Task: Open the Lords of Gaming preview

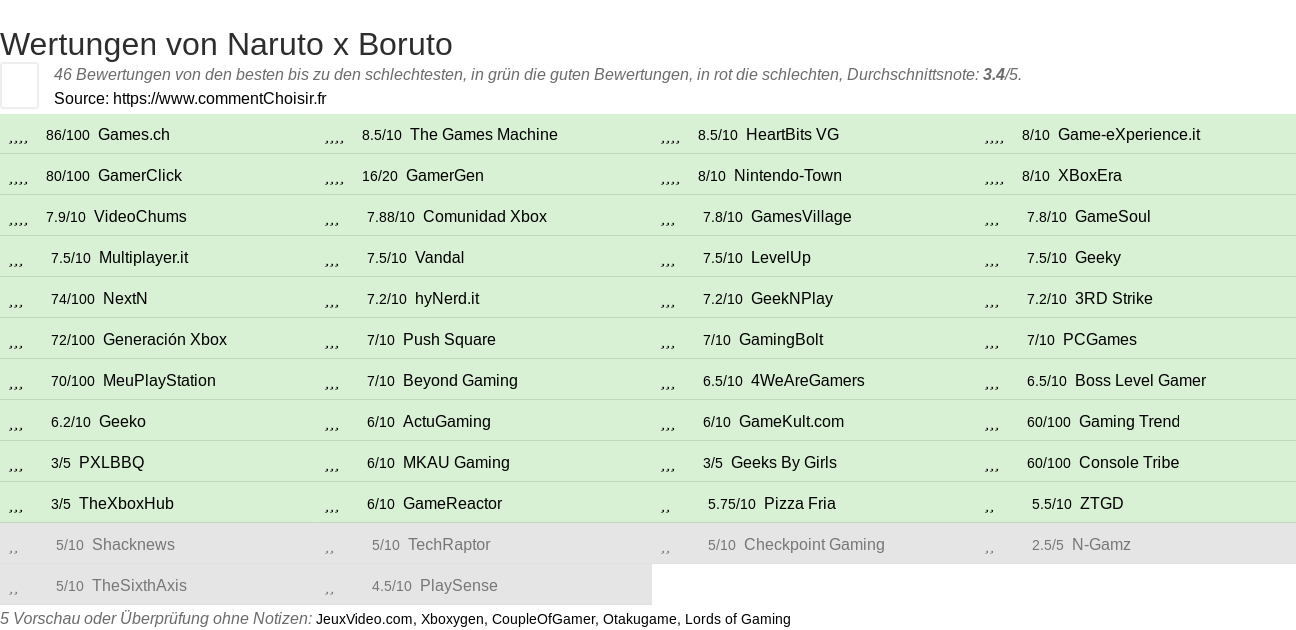Action: coord(737,619)
